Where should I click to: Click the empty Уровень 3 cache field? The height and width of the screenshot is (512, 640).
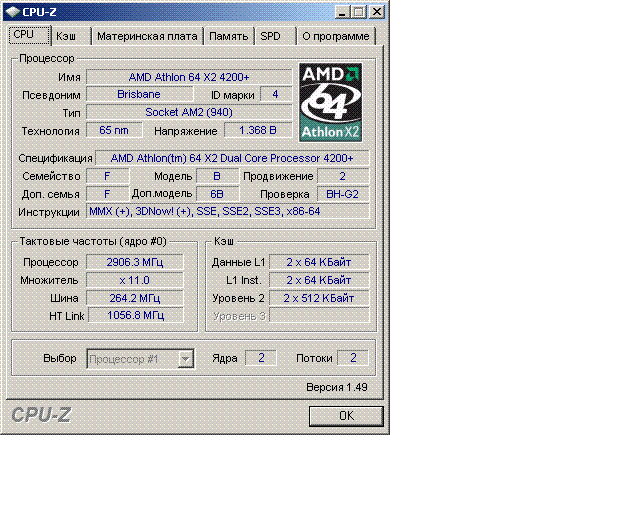tap(319, 316)
